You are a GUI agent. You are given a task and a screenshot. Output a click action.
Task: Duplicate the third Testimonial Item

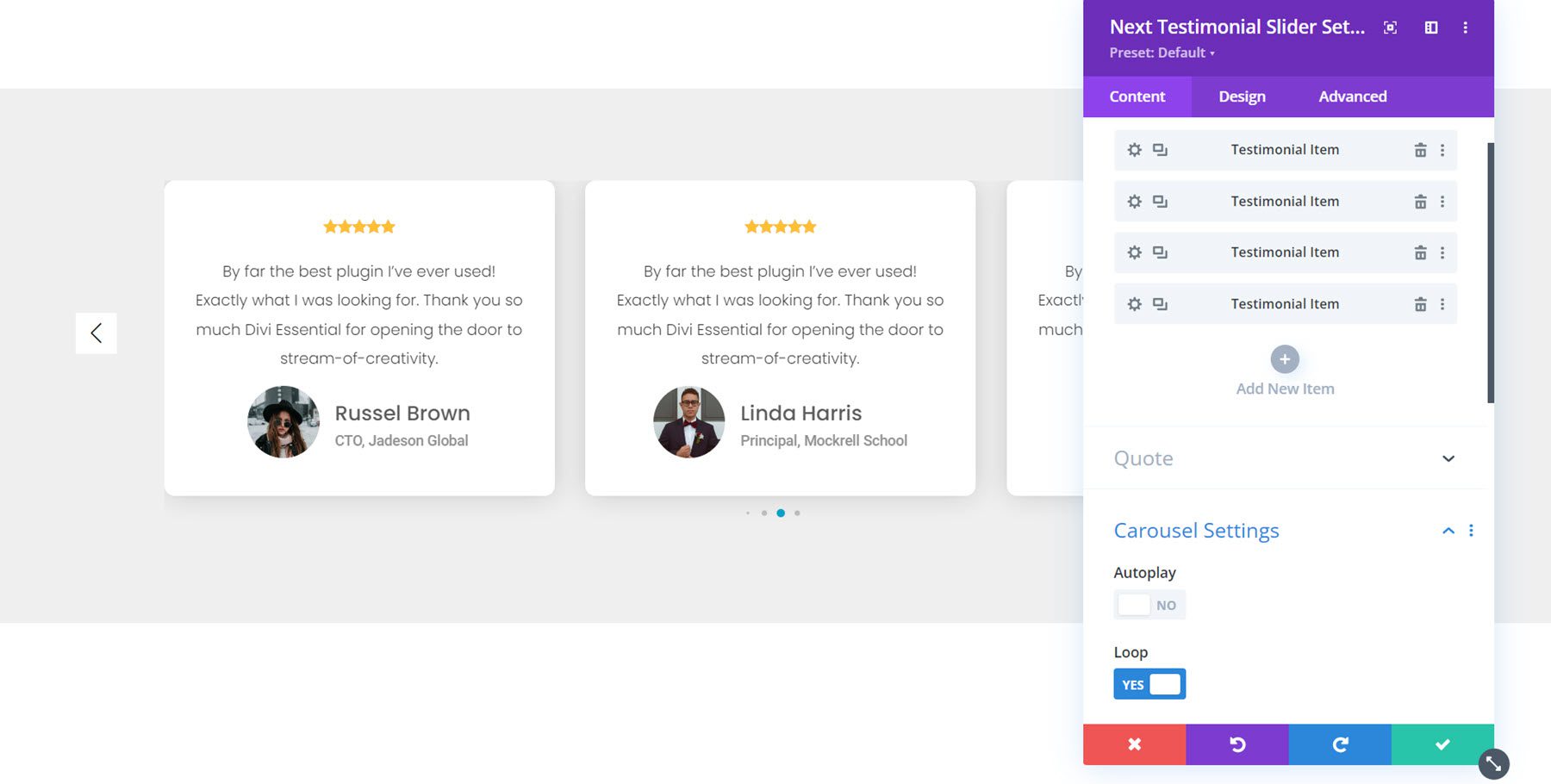pyautogui.click(x=1161, y=252)
